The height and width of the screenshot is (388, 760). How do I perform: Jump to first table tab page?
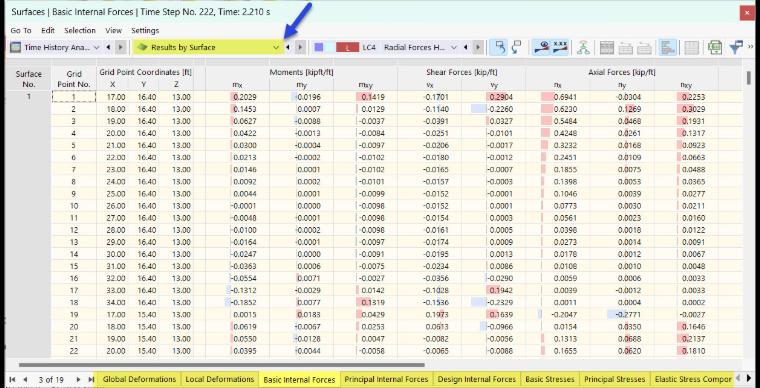coord(13,379)
